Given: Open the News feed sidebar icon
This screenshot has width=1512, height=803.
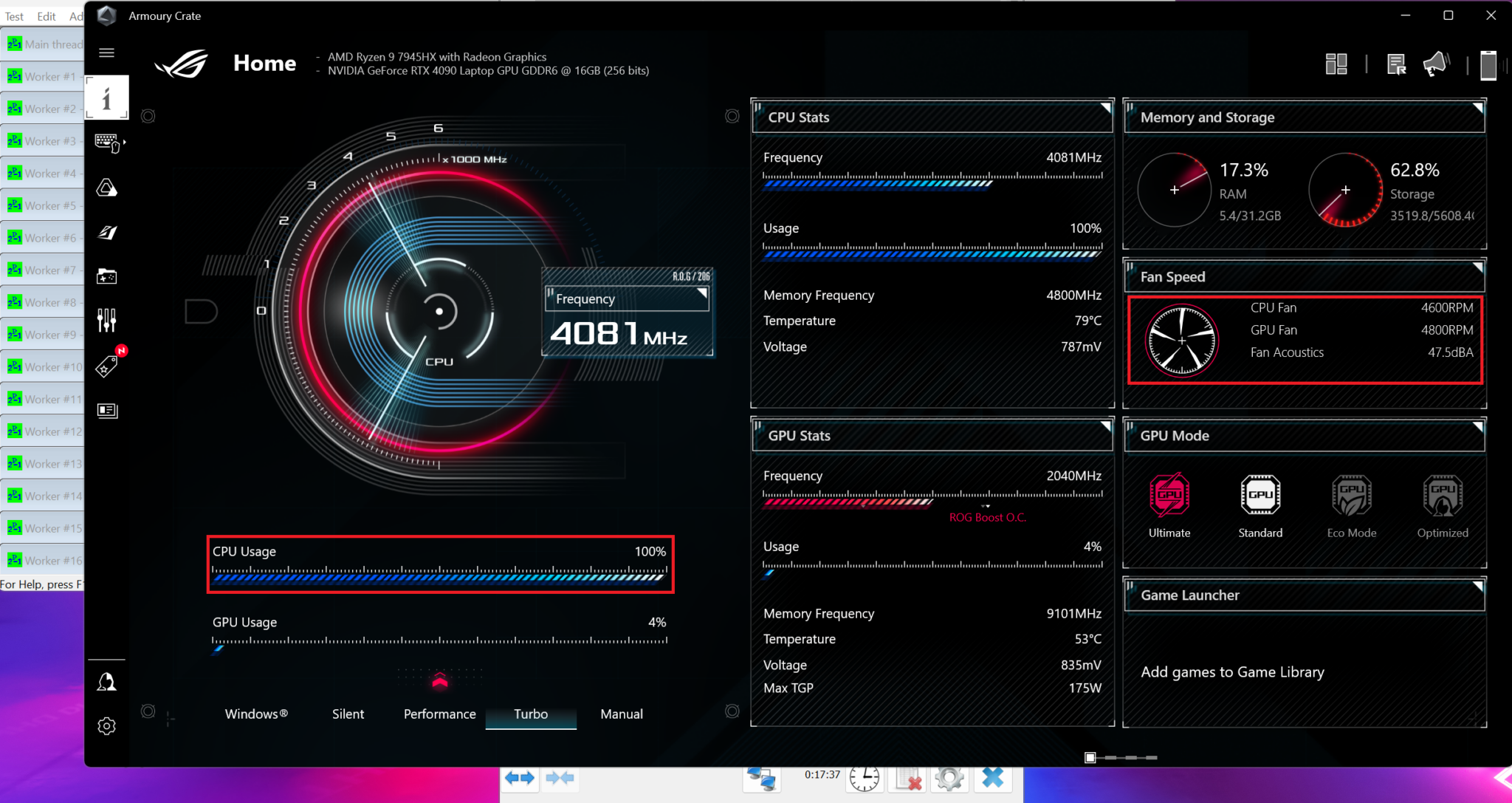Looking at the screenshot, I should [107, 411].
